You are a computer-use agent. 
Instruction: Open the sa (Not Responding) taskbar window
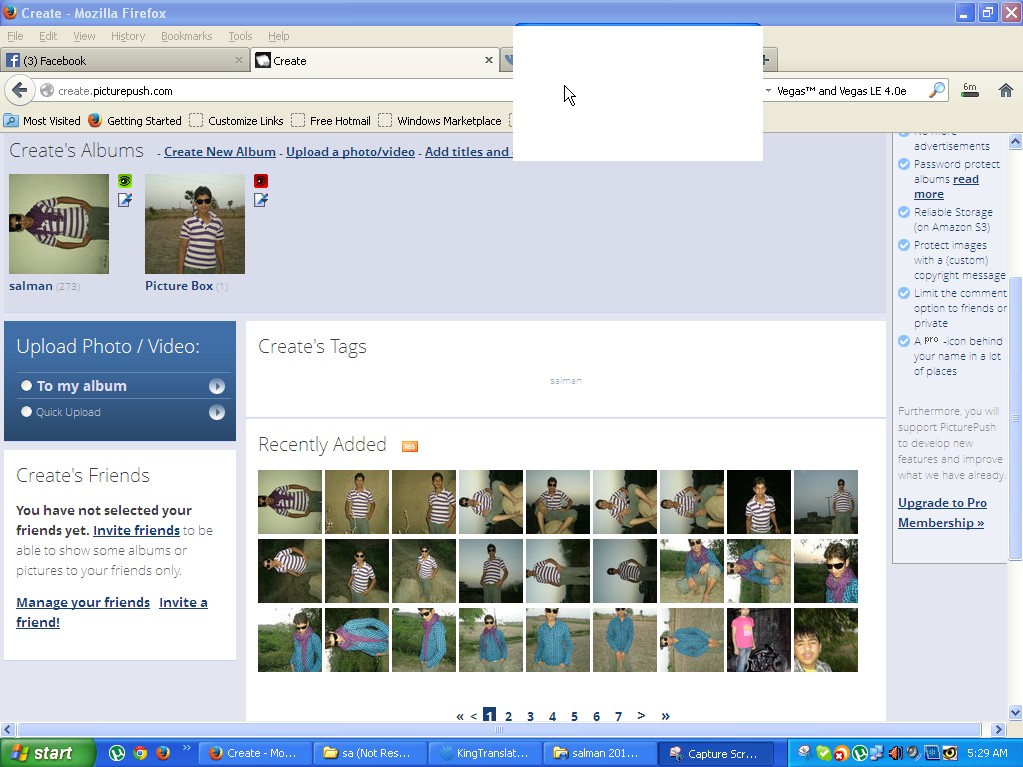click(370, 753)
